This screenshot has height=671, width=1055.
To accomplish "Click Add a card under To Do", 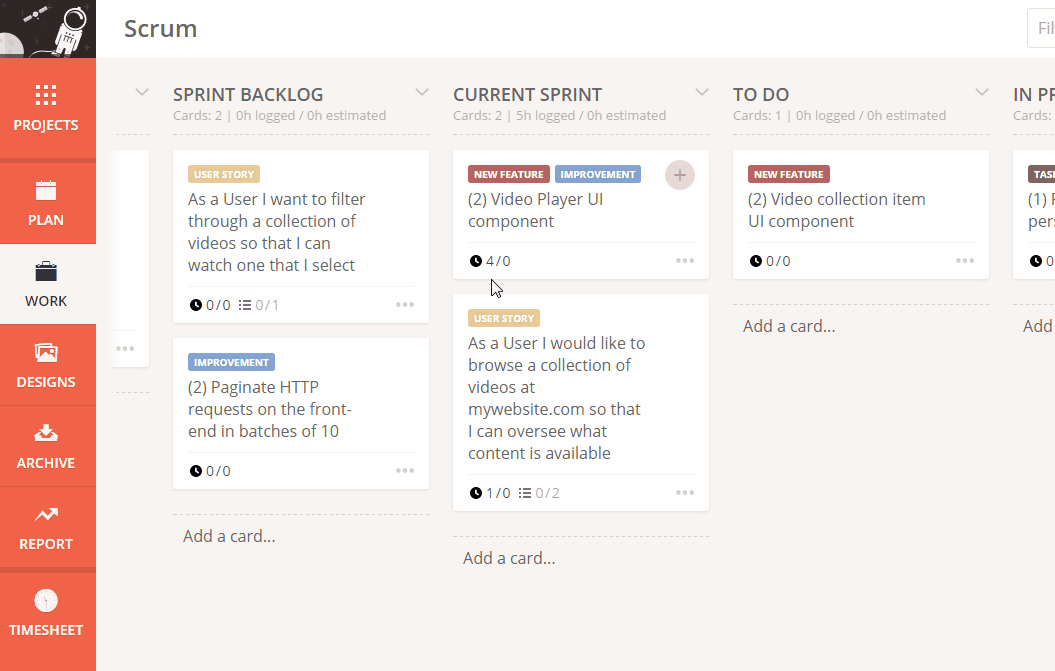I will 789,326.
